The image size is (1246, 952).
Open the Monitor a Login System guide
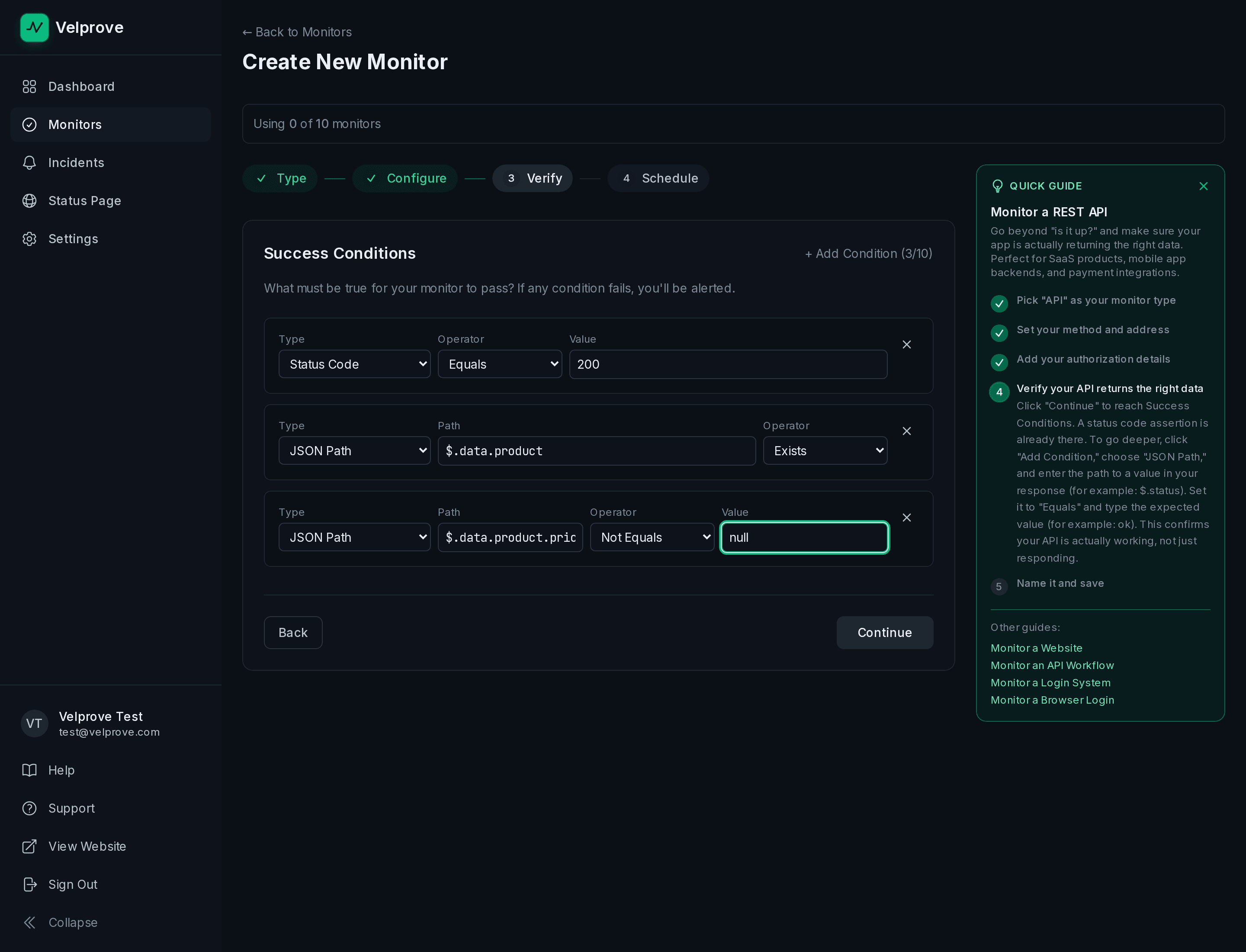[1050, 683]
